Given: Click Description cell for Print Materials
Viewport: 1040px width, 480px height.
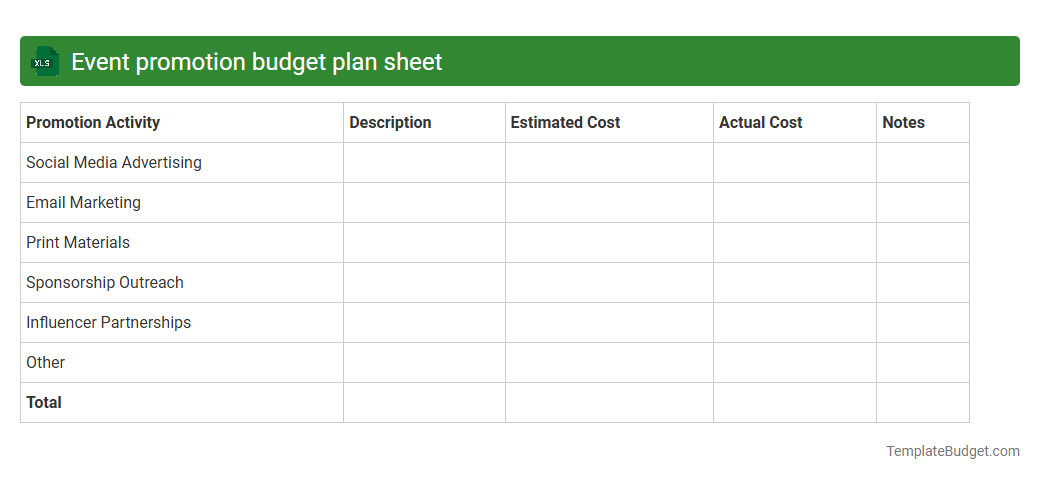Looking at the screenshot, I should coord(424,243).
